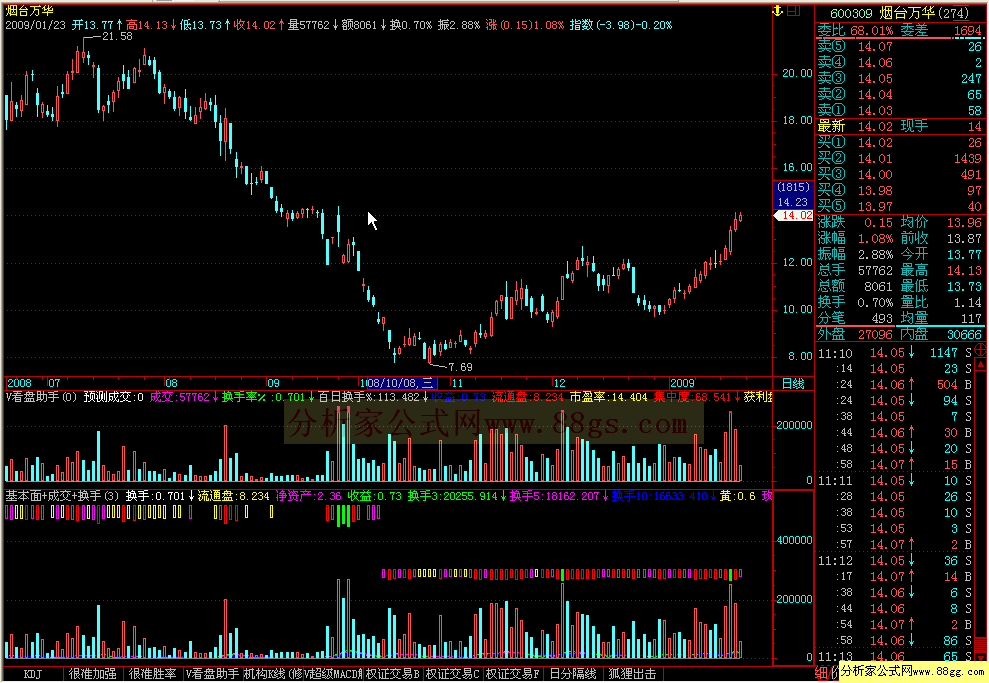Click the 烟台万华 name in the chart header
This screenshot has height=683, width=989.
tap(29, 11)
